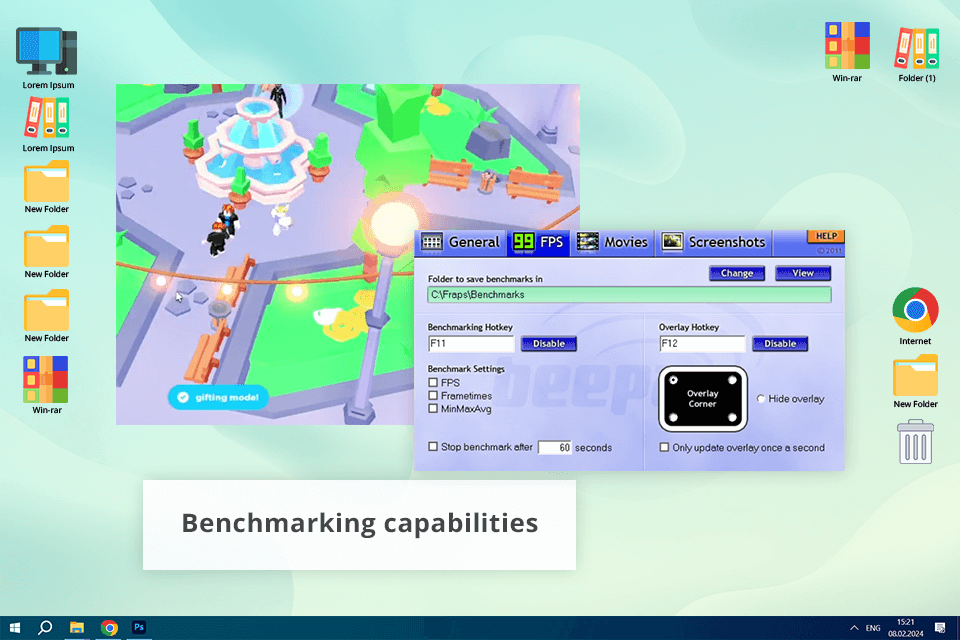Open File Explorer from the taskbar
Image resolution: width=960 pixels, height=640 pixels.
(x=77, y=628)
